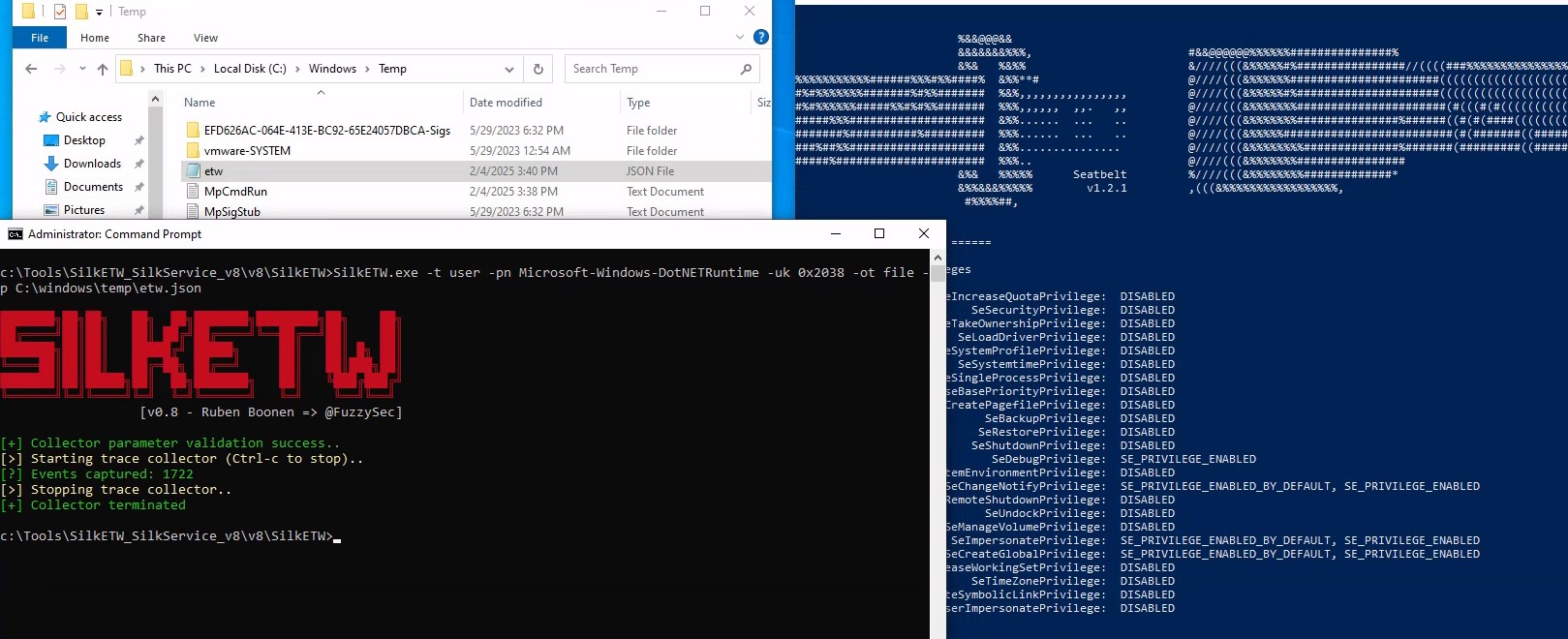Open the address bar history dropdown

509,69
